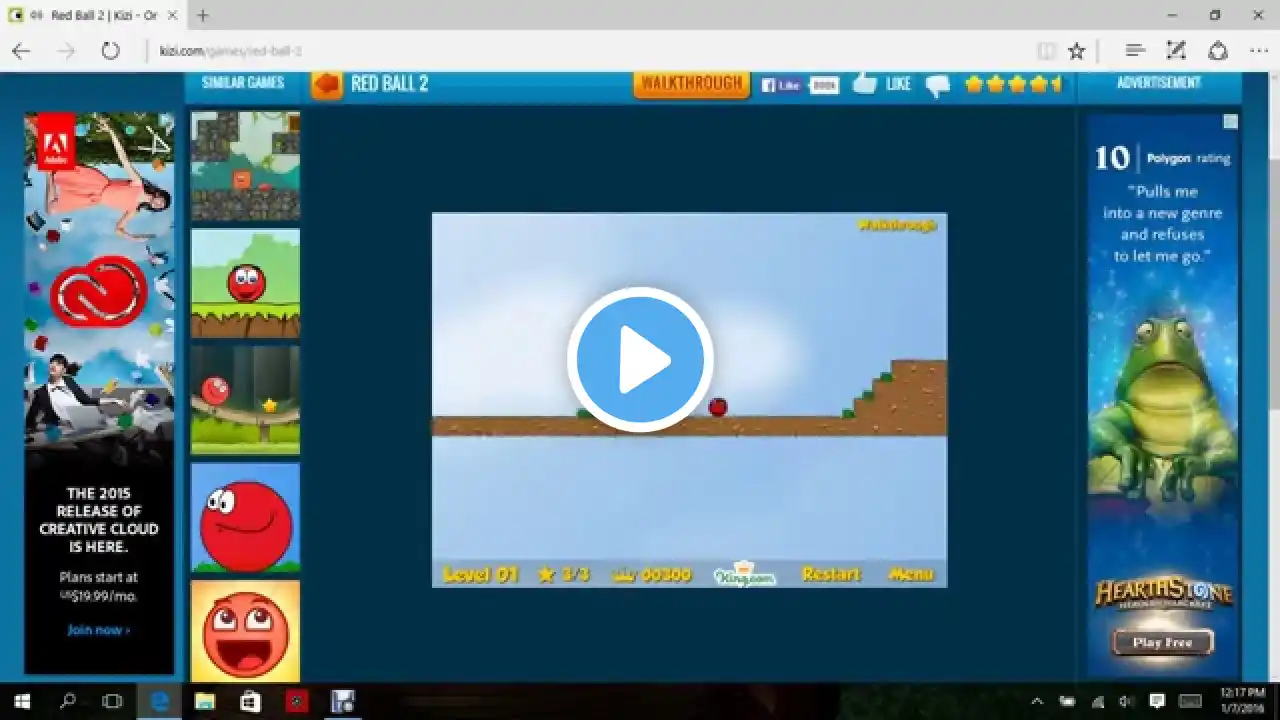This screenshot has height=720, width=1280.
Task: Add the page to favorites with the star icon
Action: click(1076, 51)
